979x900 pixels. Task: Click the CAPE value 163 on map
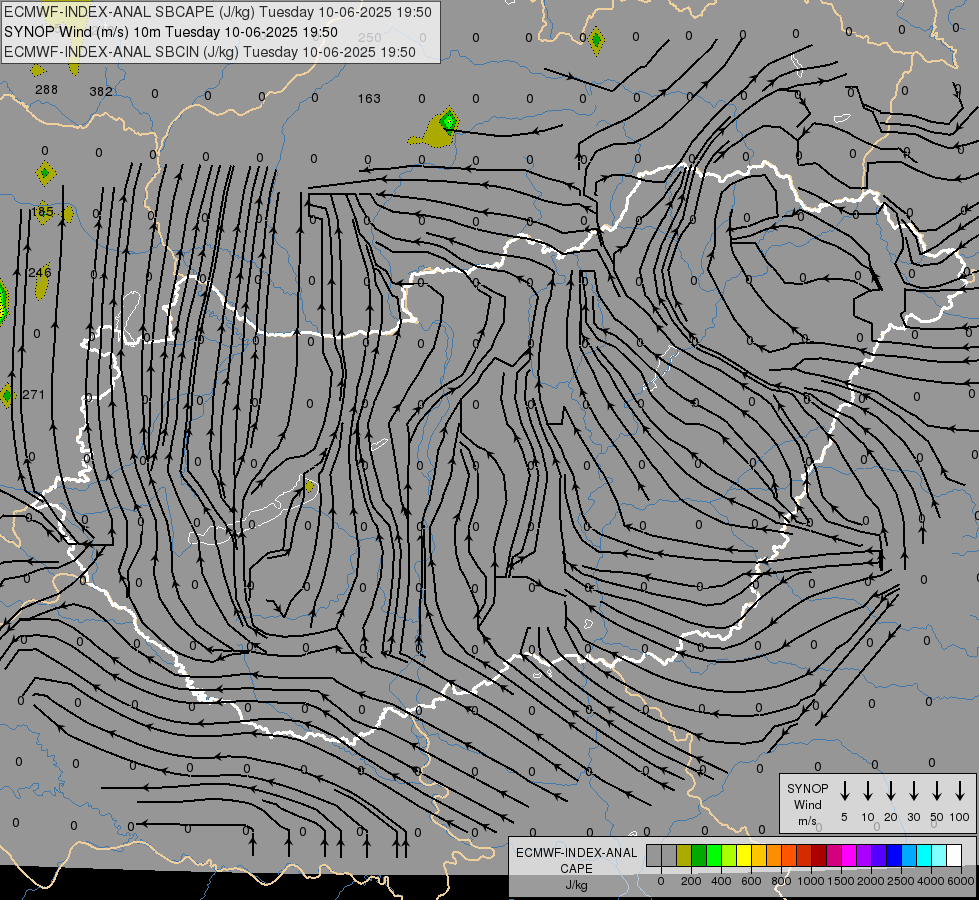[370, 99]
